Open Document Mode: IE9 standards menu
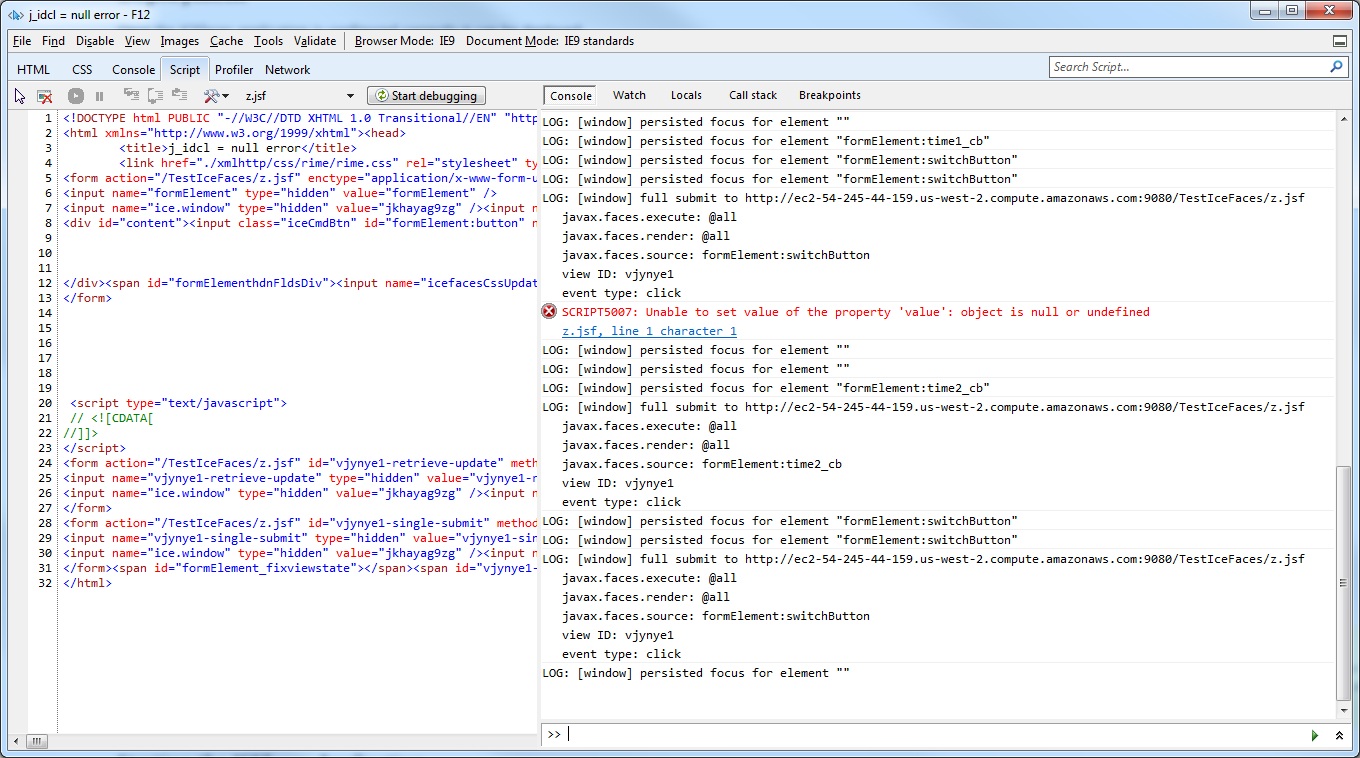 coord(550,41)
